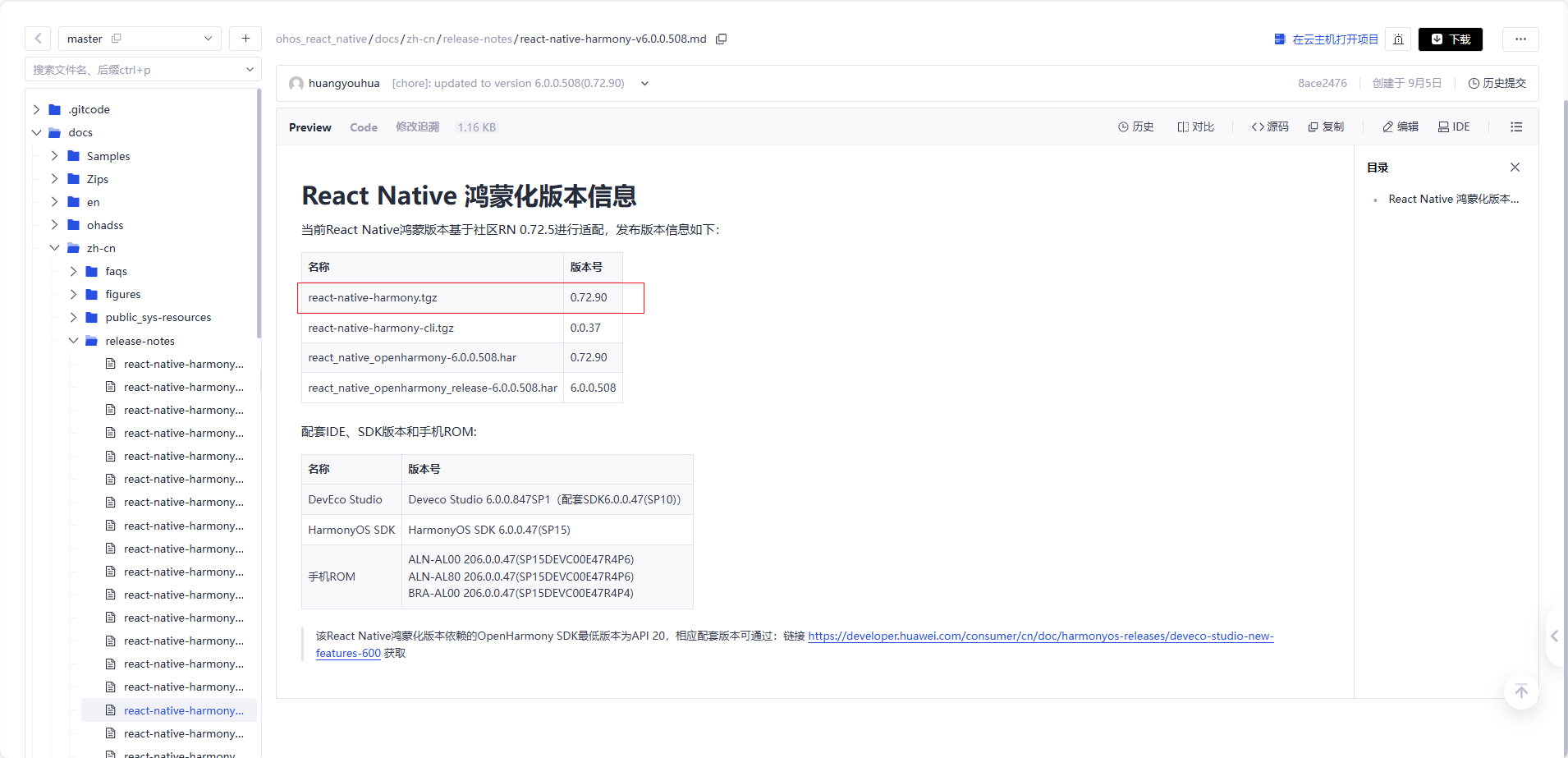Jump to React Native heading in contents
This screenshot has width=1568, height=758.
pyautogui.click(x=1453, y=199)
